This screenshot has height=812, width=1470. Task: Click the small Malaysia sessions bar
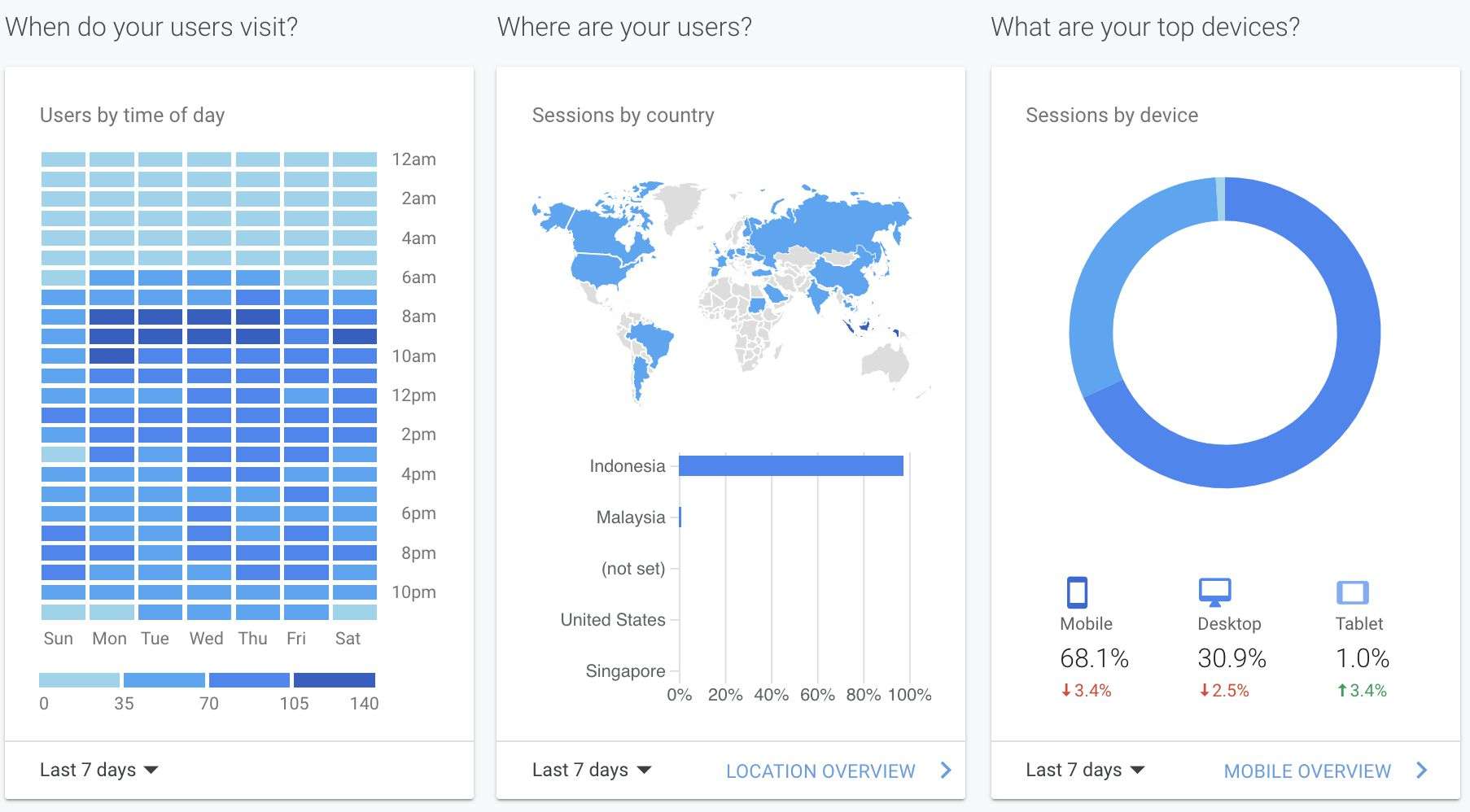point(680,517)
